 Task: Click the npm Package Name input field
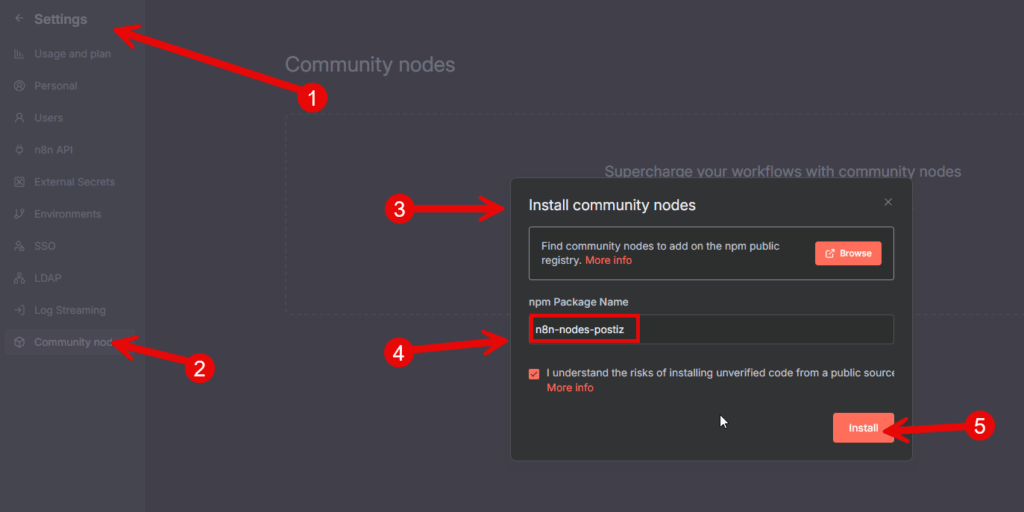(711, 329)
